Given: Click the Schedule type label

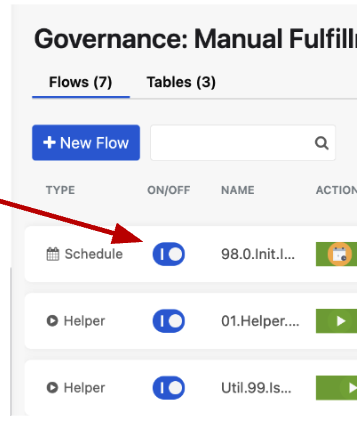Looking at the screenshot, I should 94,254.
